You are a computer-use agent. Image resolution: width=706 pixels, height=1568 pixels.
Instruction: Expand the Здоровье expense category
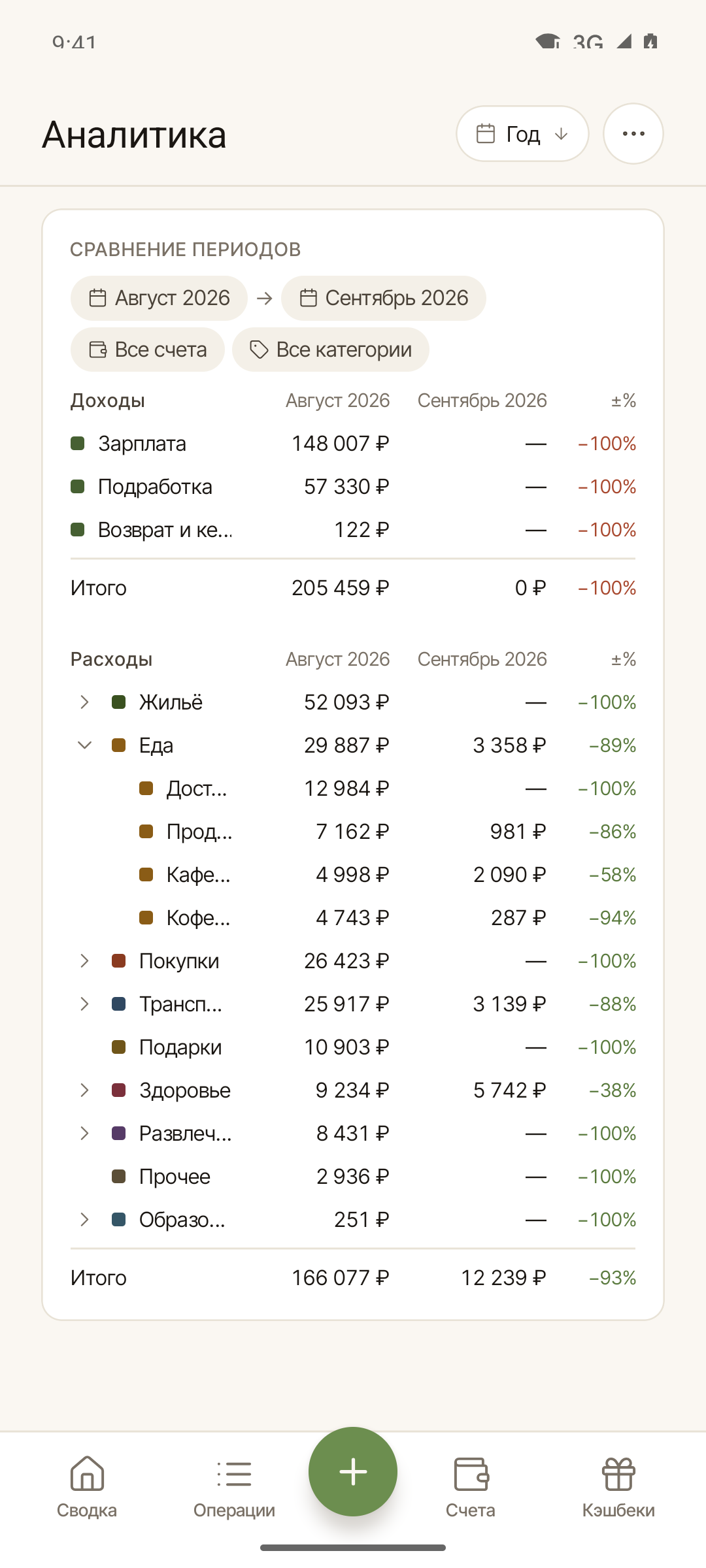coord(84,1090)
